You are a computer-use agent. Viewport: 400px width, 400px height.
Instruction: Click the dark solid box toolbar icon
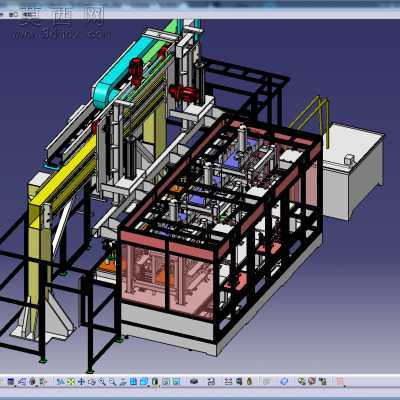point(194,382)
